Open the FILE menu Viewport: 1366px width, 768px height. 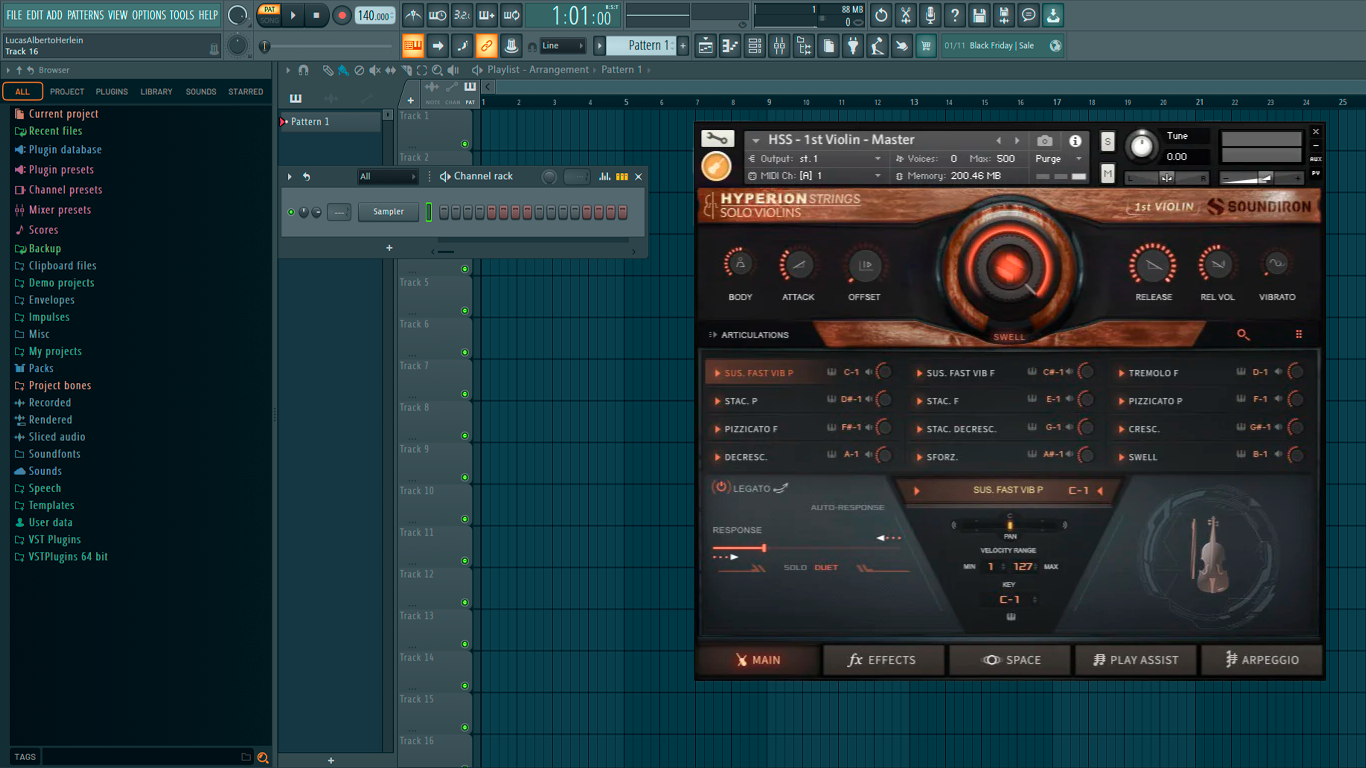click(14, 15)
